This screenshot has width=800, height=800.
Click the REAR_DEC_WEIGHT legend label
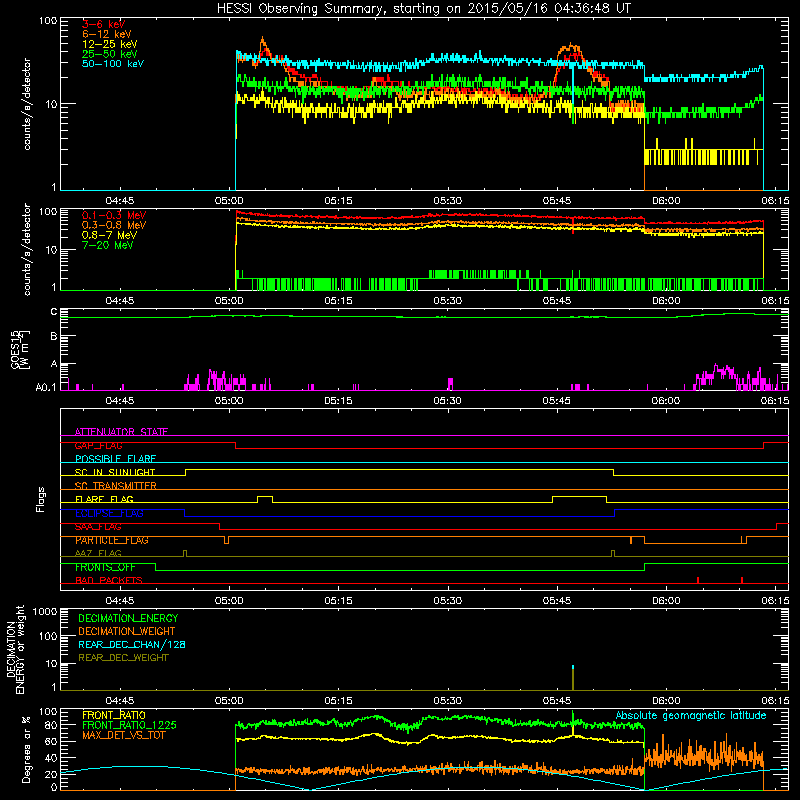[123, 658]
